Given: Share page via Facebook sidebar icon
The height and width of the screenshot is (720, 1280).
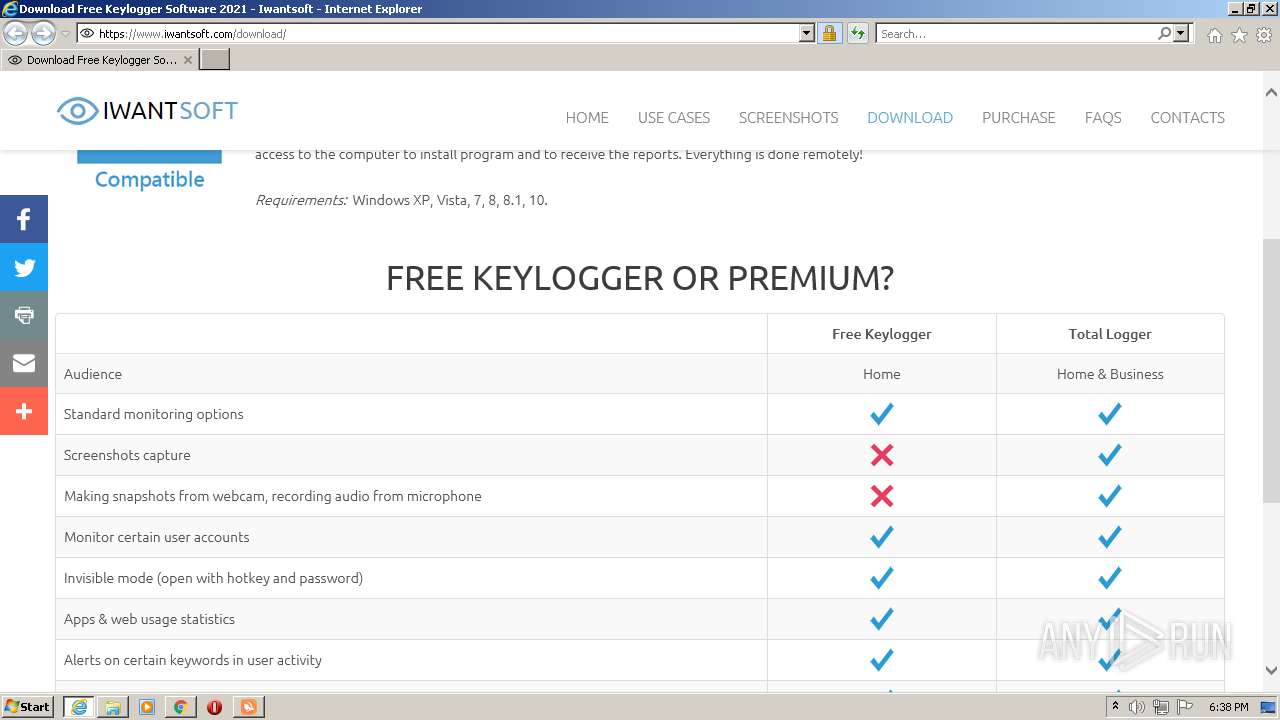Looking at the screenshot, I should pyautogui.click(x=24, y=219).
